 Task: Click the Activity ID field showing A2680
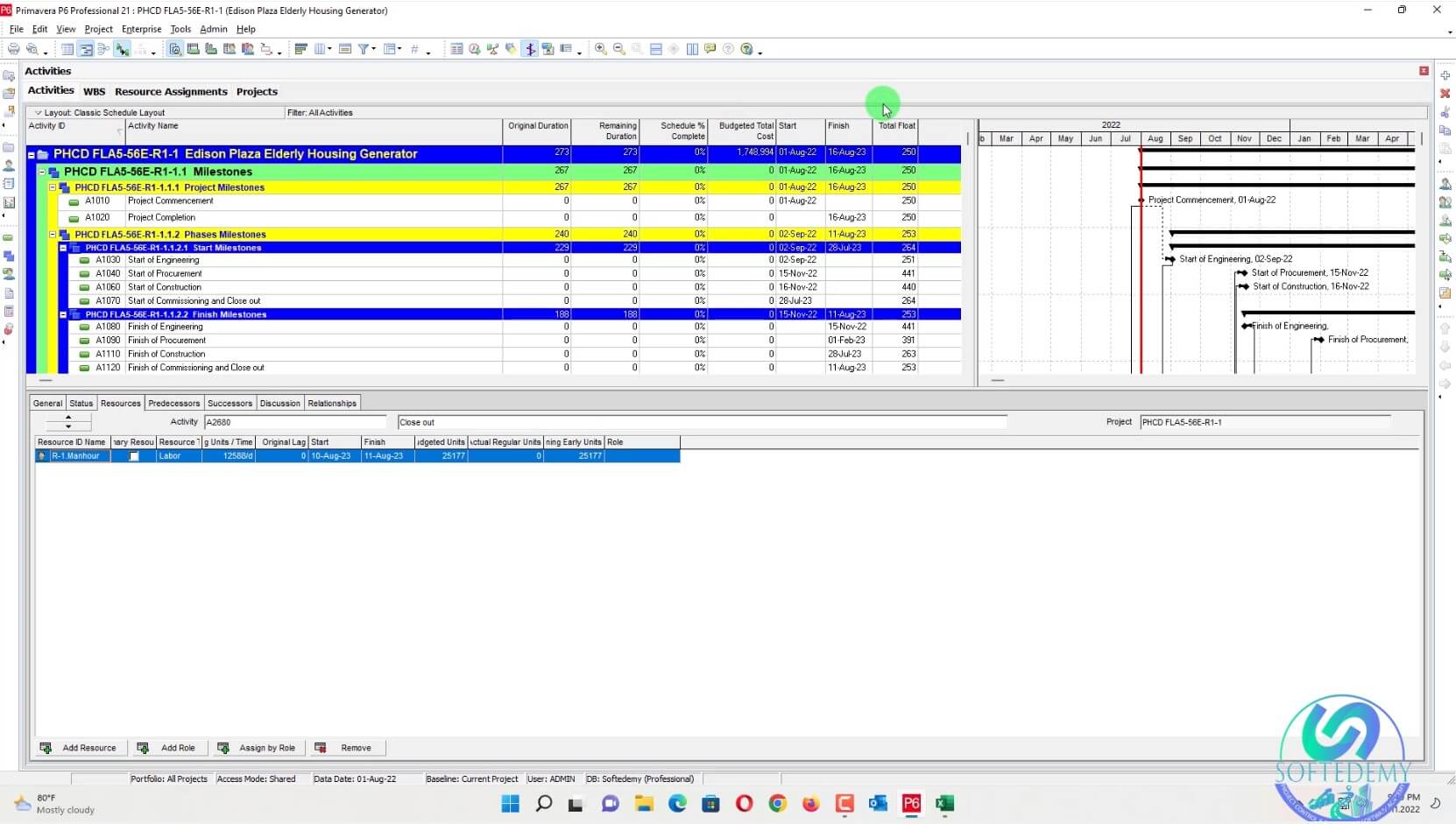click(x=294, y=422)
